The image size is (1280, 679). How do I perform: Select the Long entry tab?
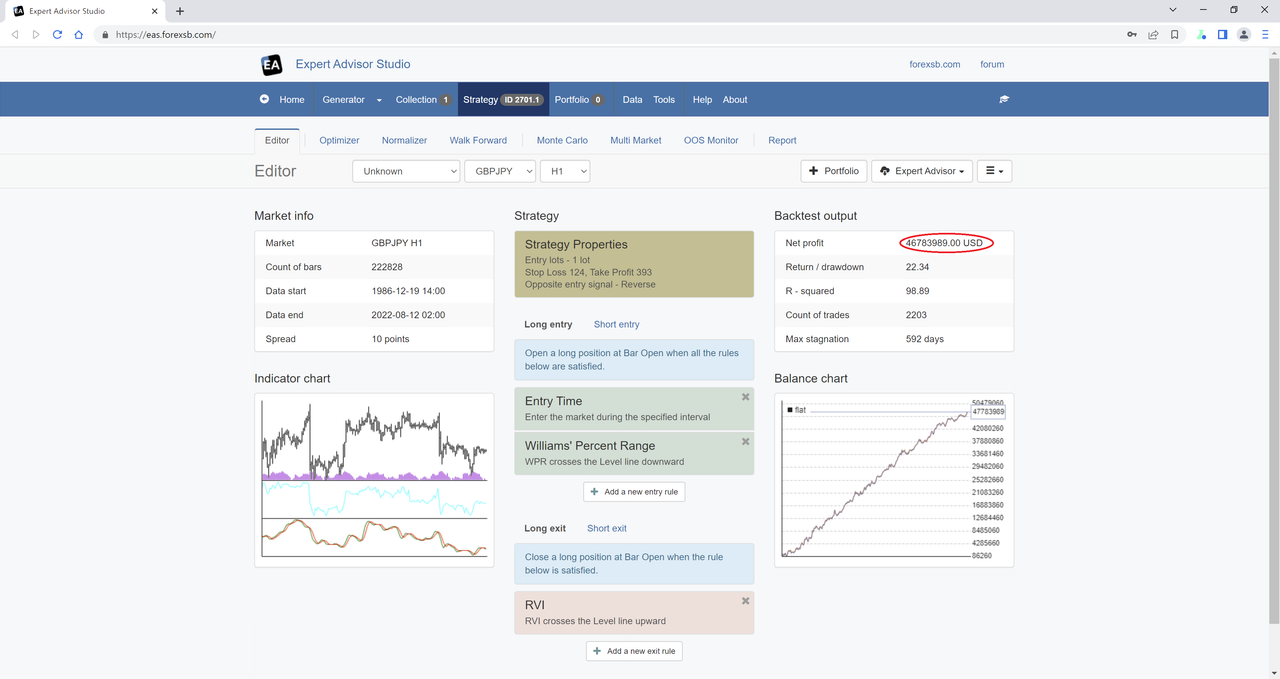[x=548, y=324]
